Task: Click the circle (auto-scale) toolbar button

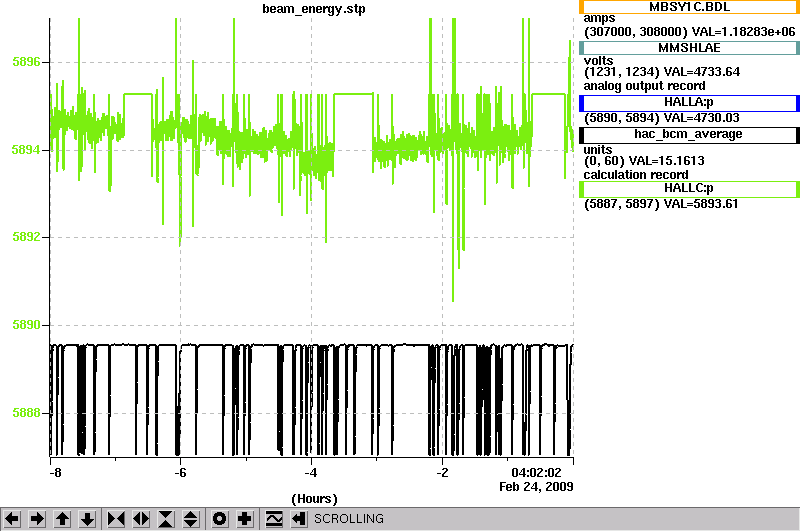Action: pos(219,519)
